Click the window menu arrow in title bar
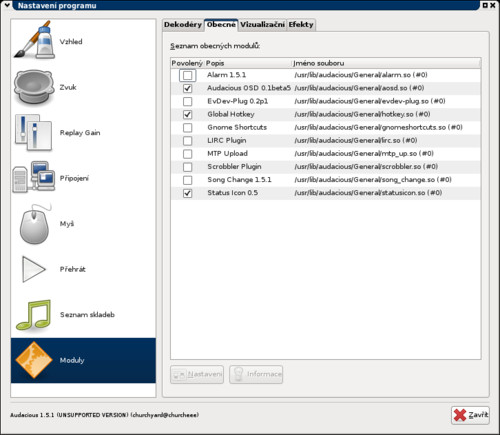 7,5
